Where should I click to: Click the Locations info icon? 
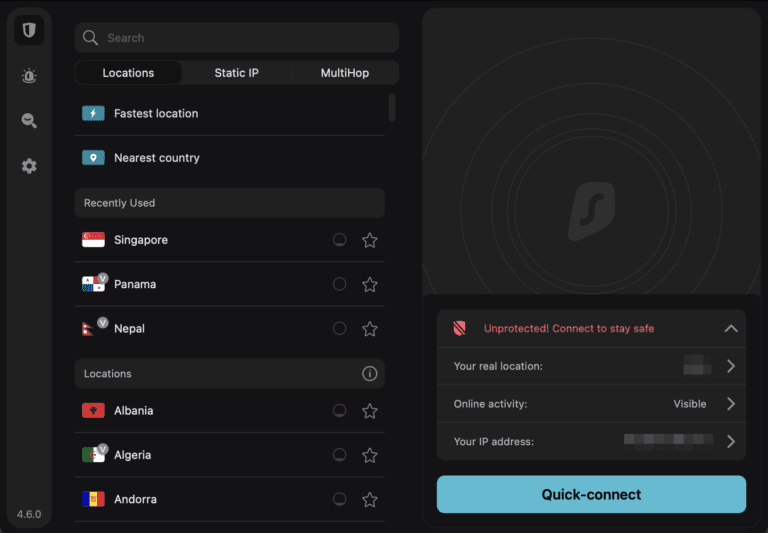coord(369,374)
